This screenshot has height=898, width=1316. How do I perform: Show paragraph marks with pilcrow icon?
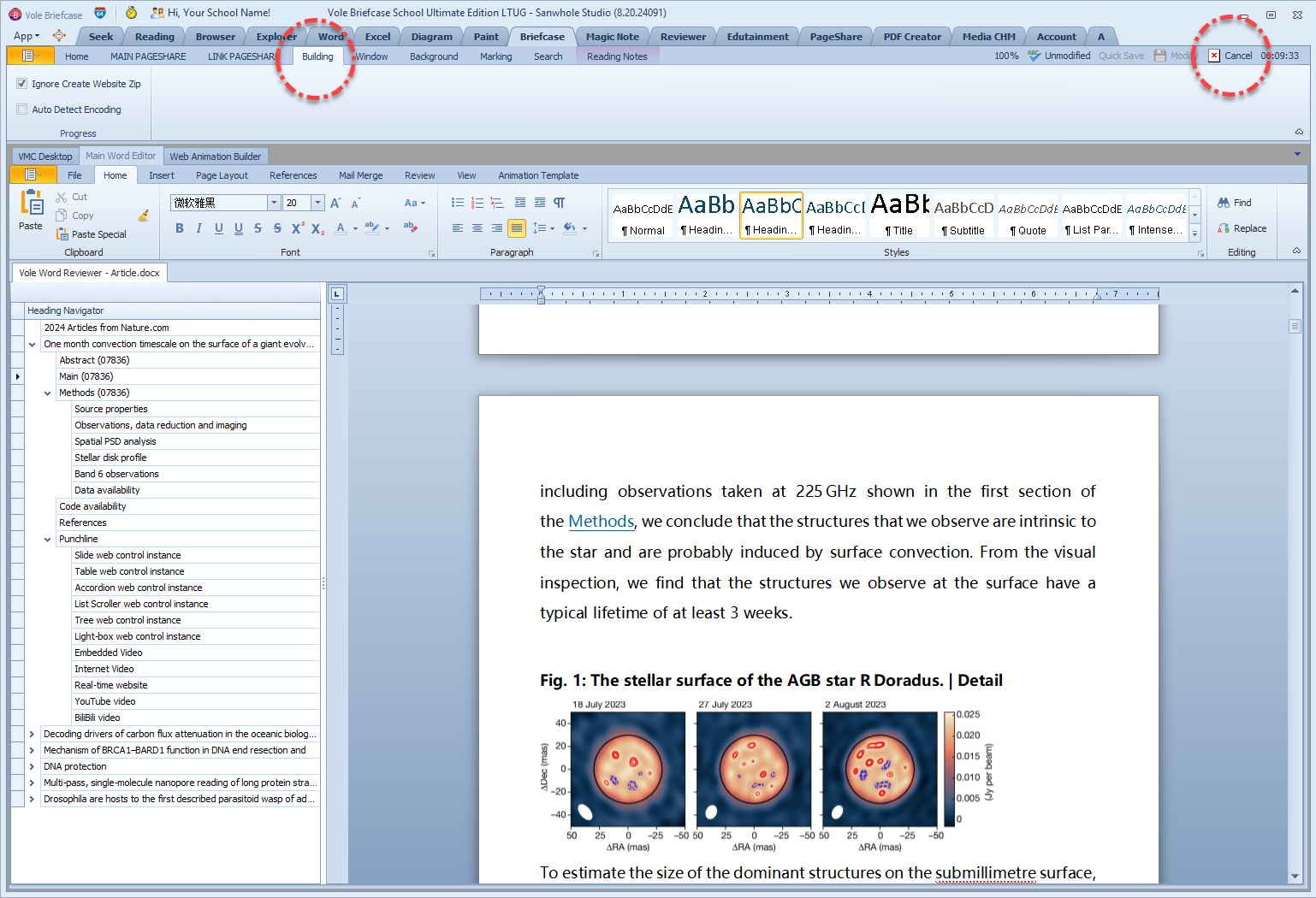[559, 203]
